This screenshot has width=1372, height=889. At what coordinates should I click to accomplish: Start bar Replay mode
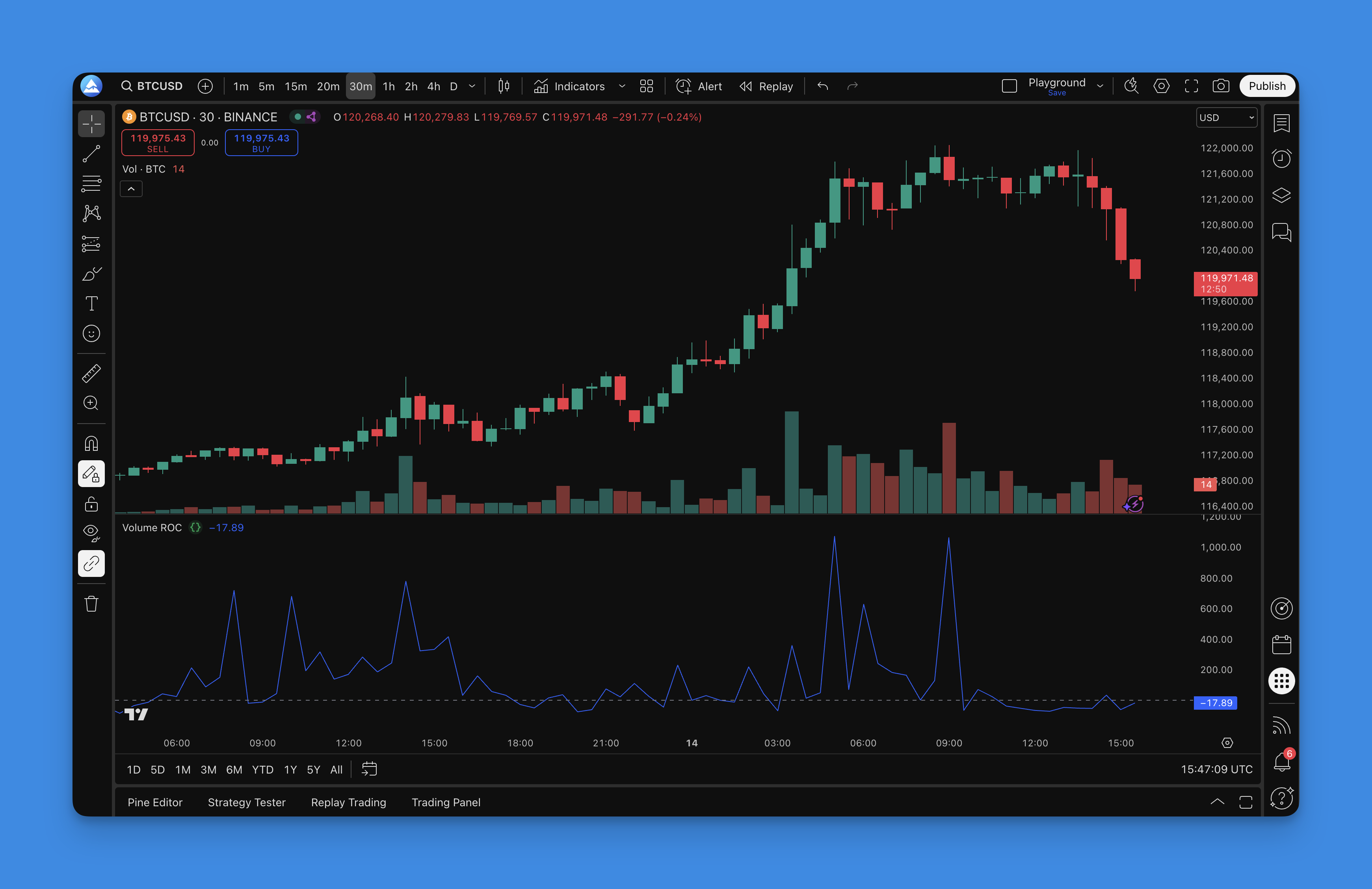tap(766, 86)
